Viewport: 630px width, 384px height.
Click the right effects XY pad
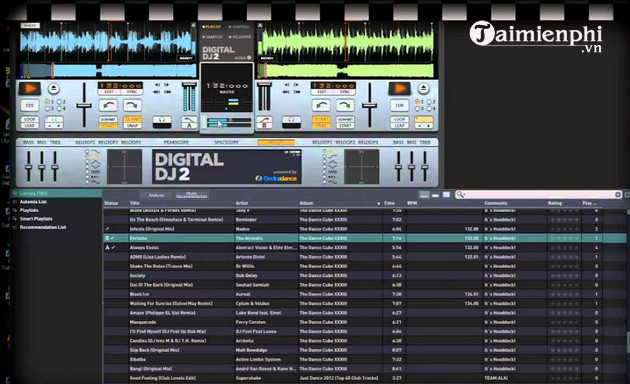click(362, 167)
